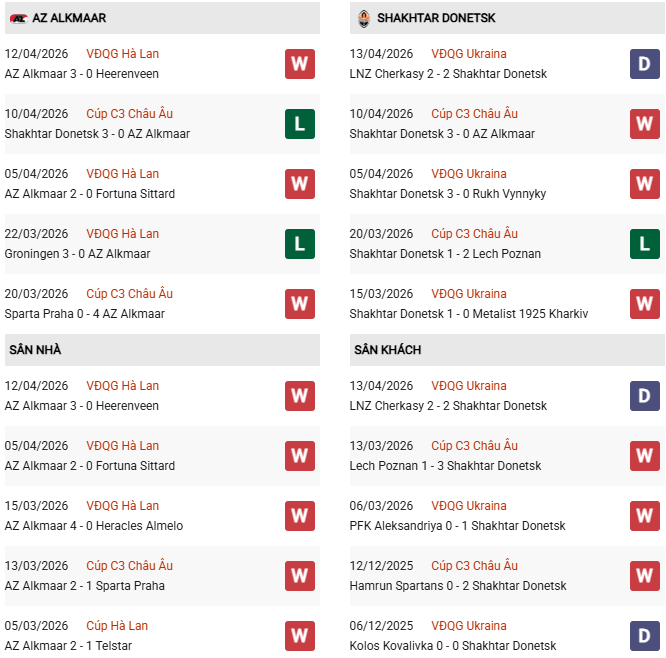Open Cúp Hà Lan league link on 05/03/2026
666x658 pixels.
[117, 626]
